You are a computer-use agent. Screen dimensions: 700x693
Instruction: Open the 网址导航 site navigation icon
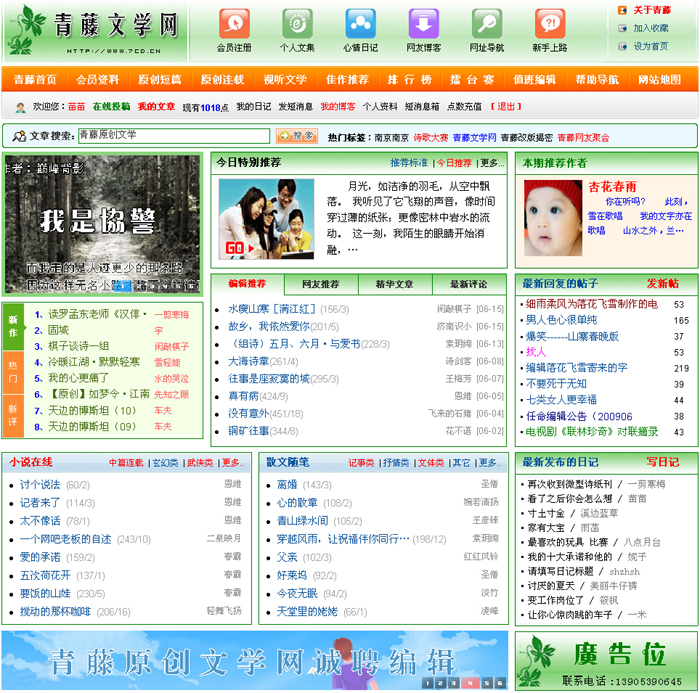tap(487, 24)
